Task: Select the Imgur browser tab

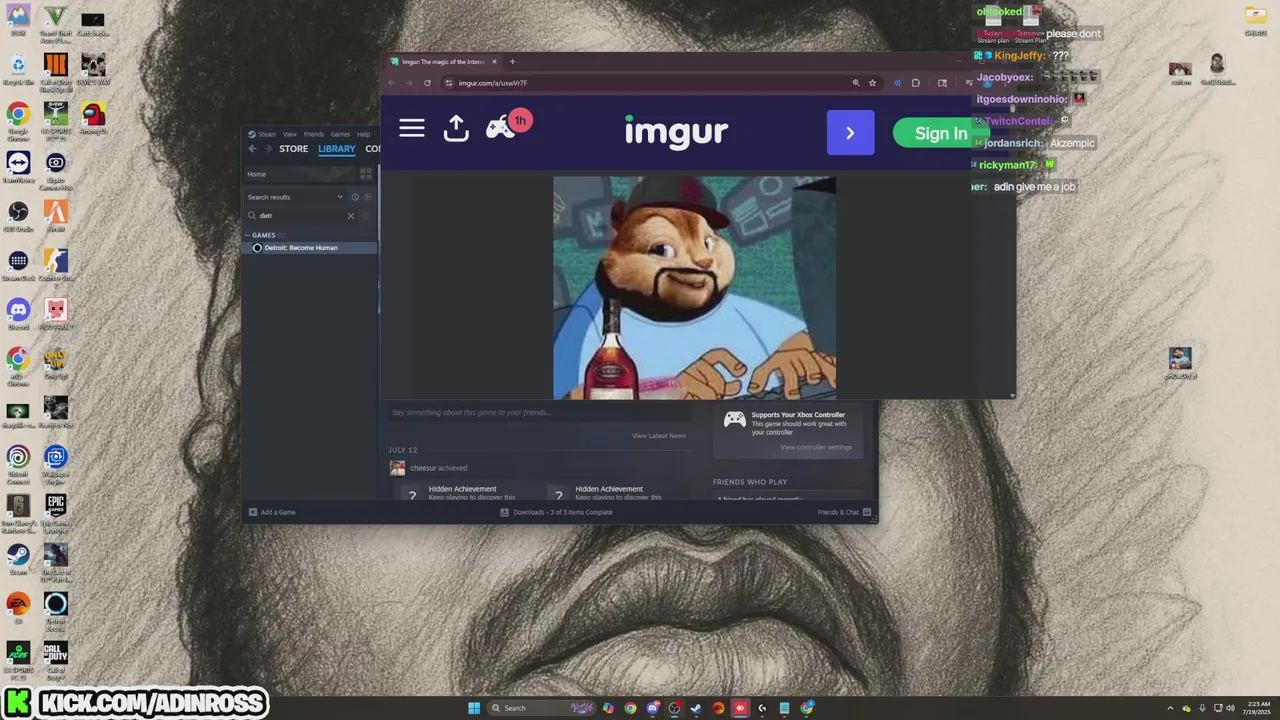Action: [x=443, y=62]
